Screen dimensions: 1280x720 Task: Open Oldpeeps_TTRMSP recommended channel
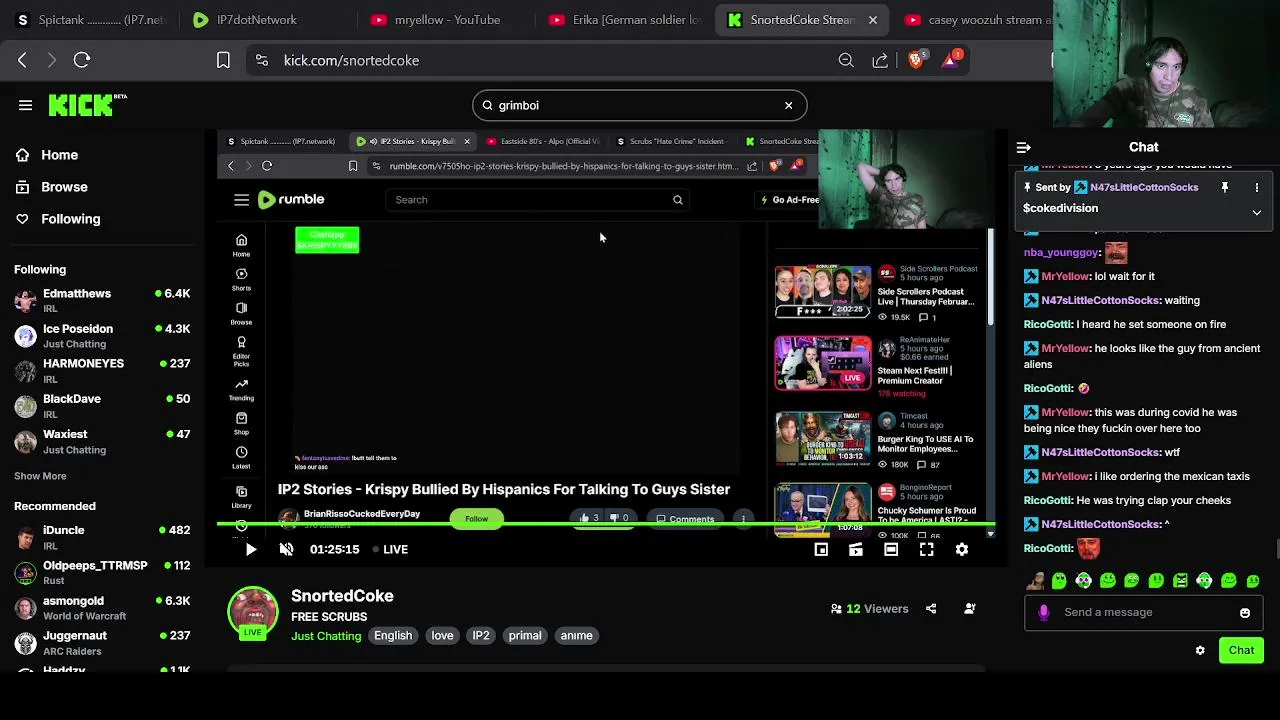click(x=102, y=572)
